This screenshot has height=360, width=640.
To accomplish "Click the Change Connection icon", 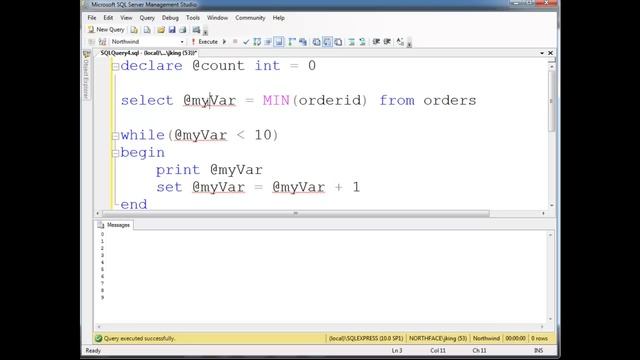I will click(102, 42).
